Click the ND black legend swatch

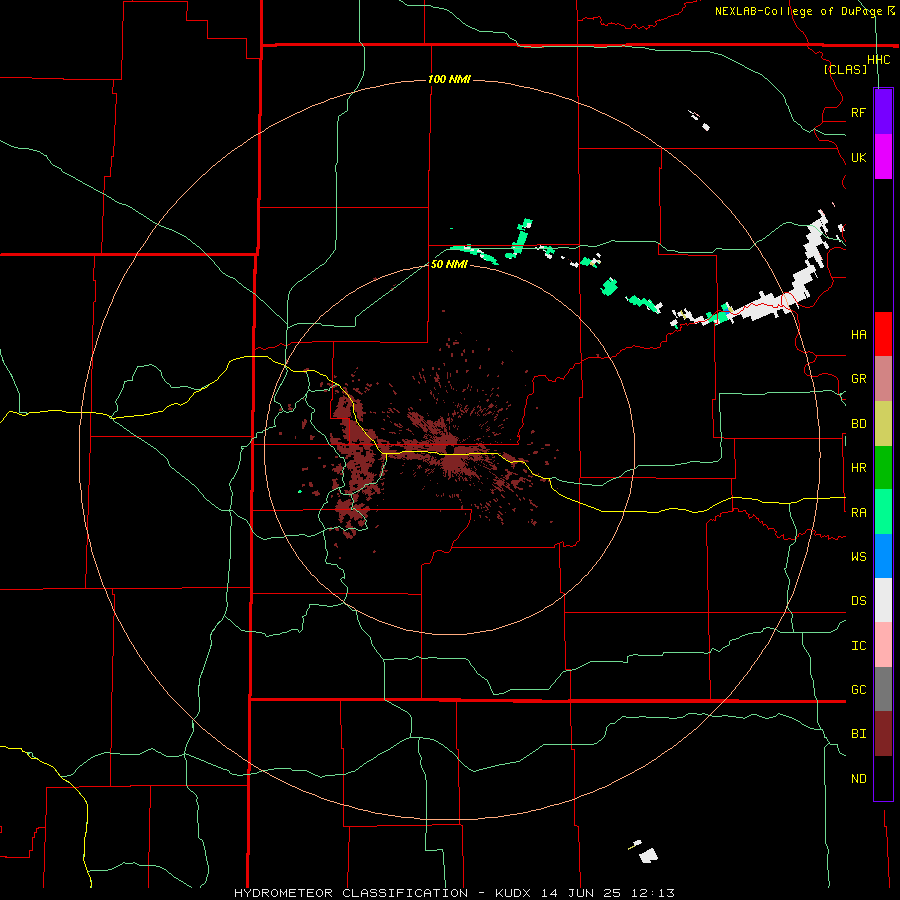click(x=883, y=778)
